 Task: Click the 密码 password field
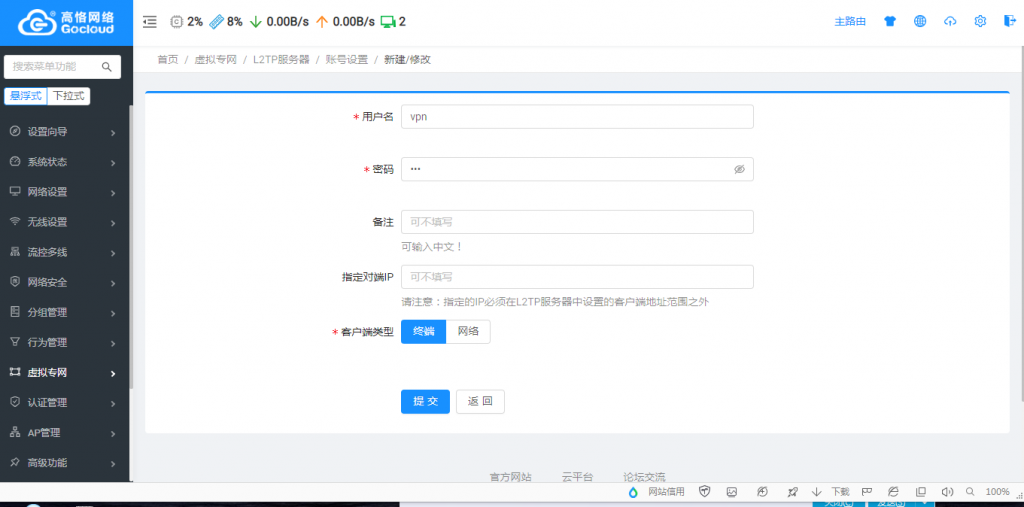577,169
